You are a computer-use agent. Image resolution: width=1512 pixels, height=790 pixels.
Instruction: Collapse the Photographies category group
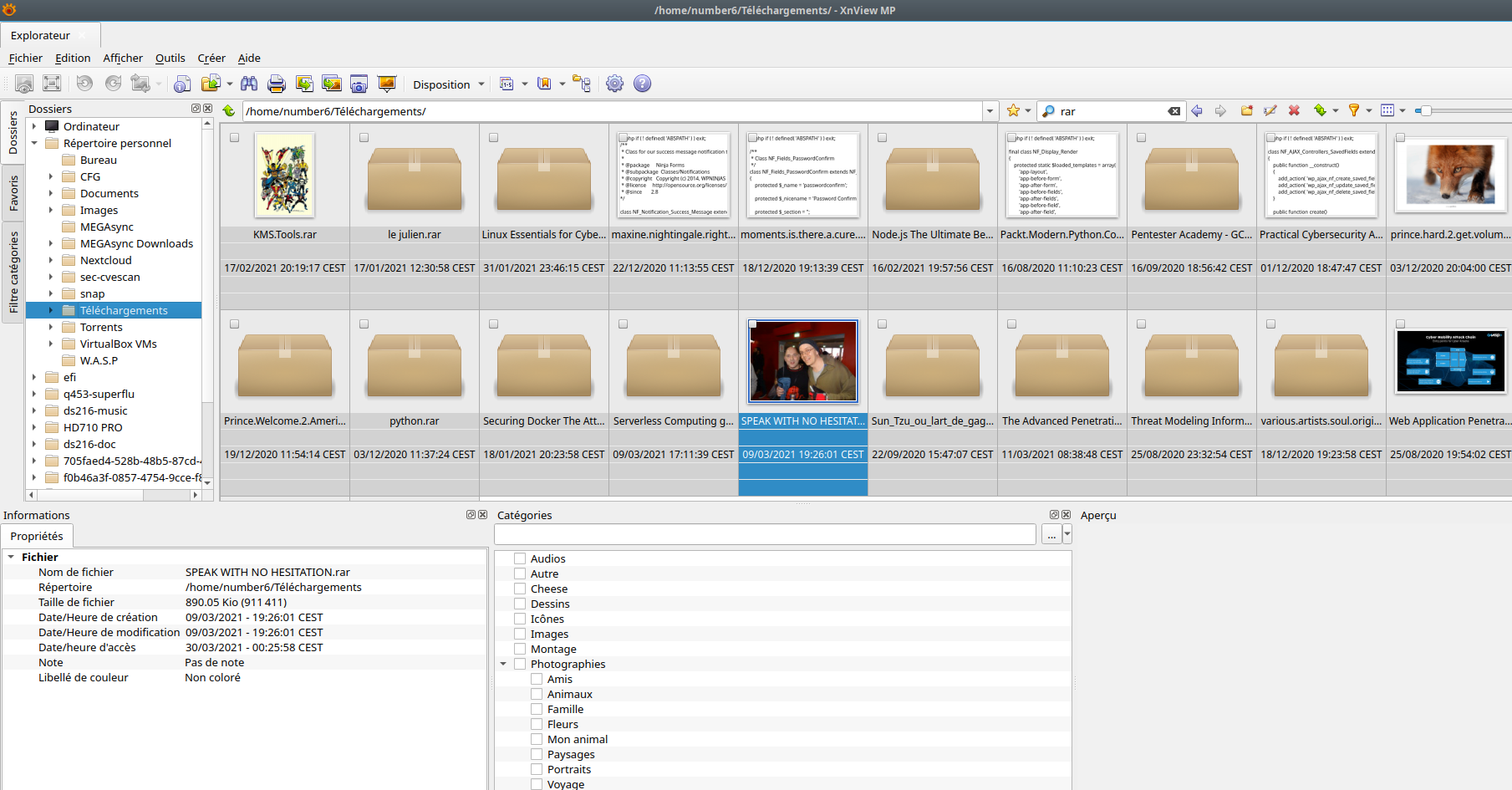[503, 664]
